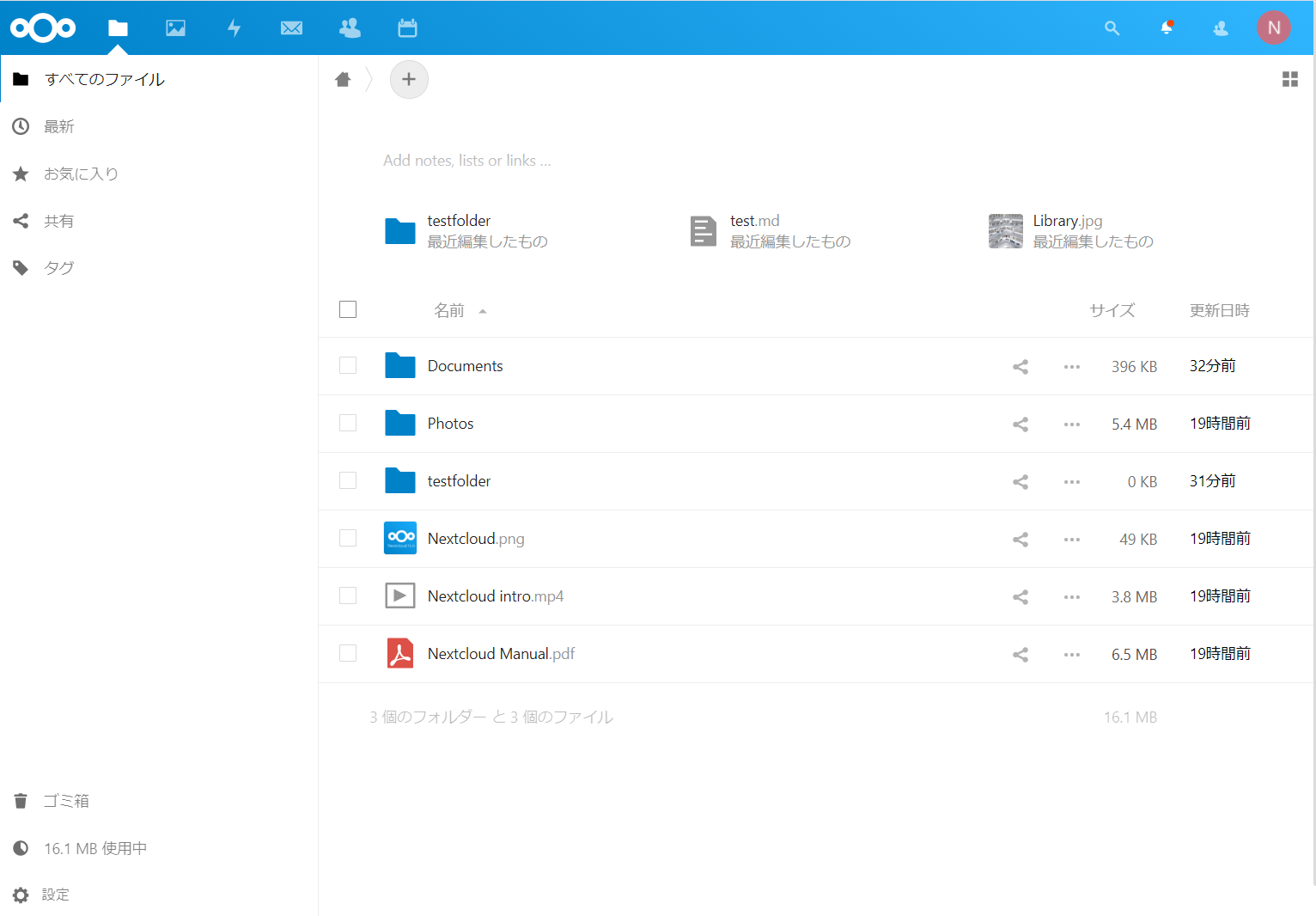Image resolution: width=1316 pixels, height=916 pixels.
Task: Share the testfolder row
Action: tap(1021, 482)
